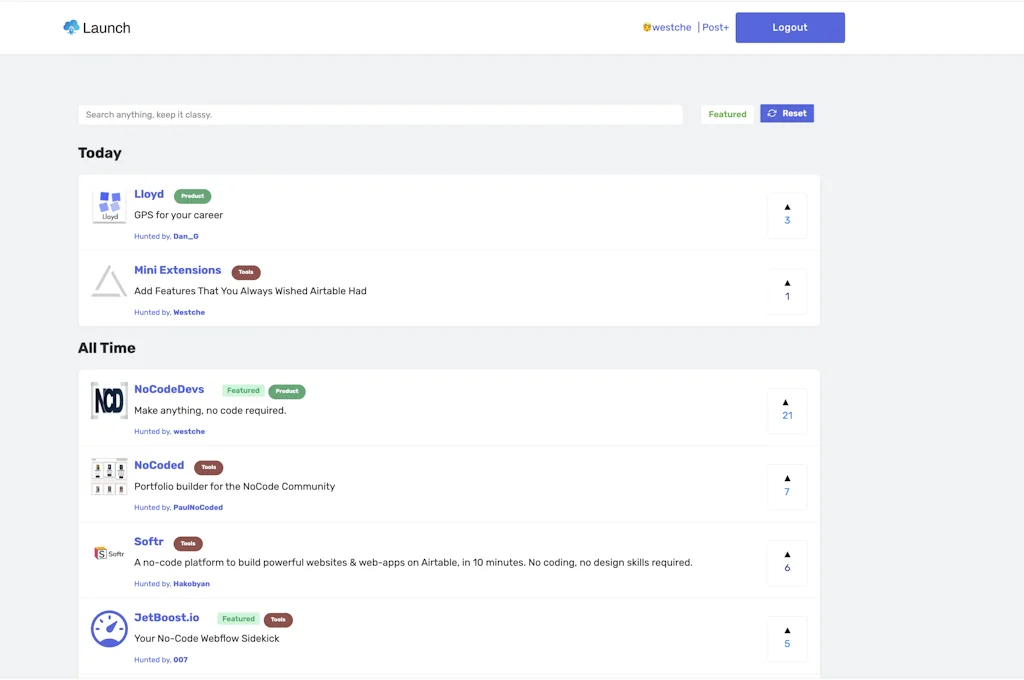Filter by the Tools tag on Softr
This screenshot has width=1024, height=680.
[188, 544]
